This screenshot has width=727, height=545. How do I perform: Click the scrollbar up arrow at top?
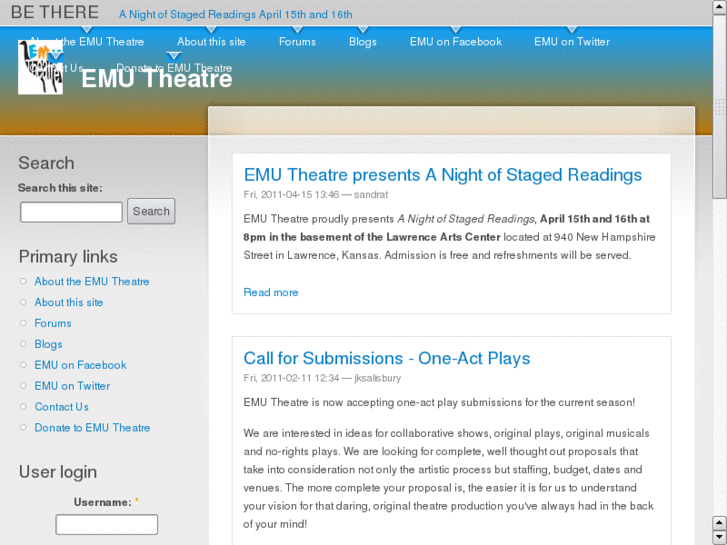tap(720, 7)
